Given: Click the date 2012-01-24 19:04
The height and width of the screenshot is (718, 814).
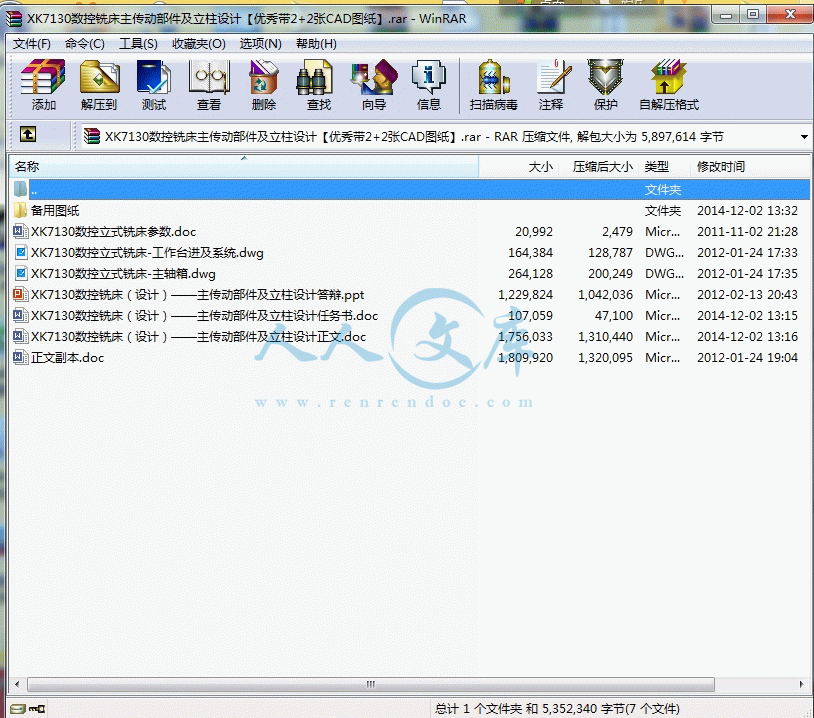Looking at the screenshot, I should click(x=747, y=358).
